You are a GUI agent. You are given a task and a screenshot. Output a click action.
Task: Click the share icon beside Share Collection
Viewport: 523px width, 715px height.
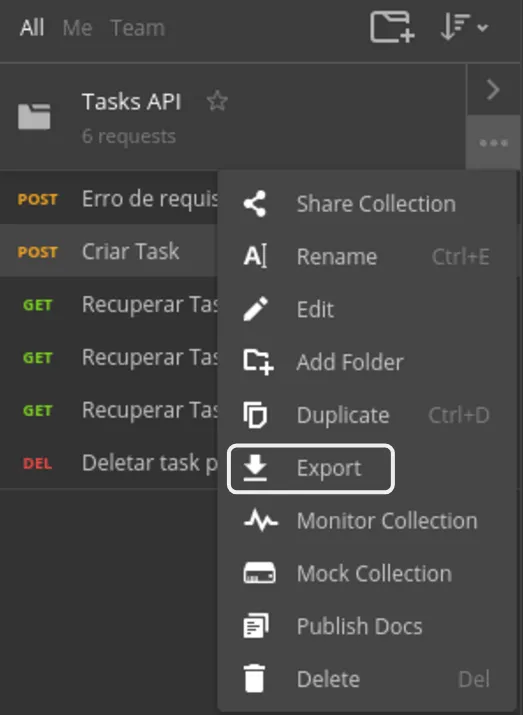[x=255, y=203]
